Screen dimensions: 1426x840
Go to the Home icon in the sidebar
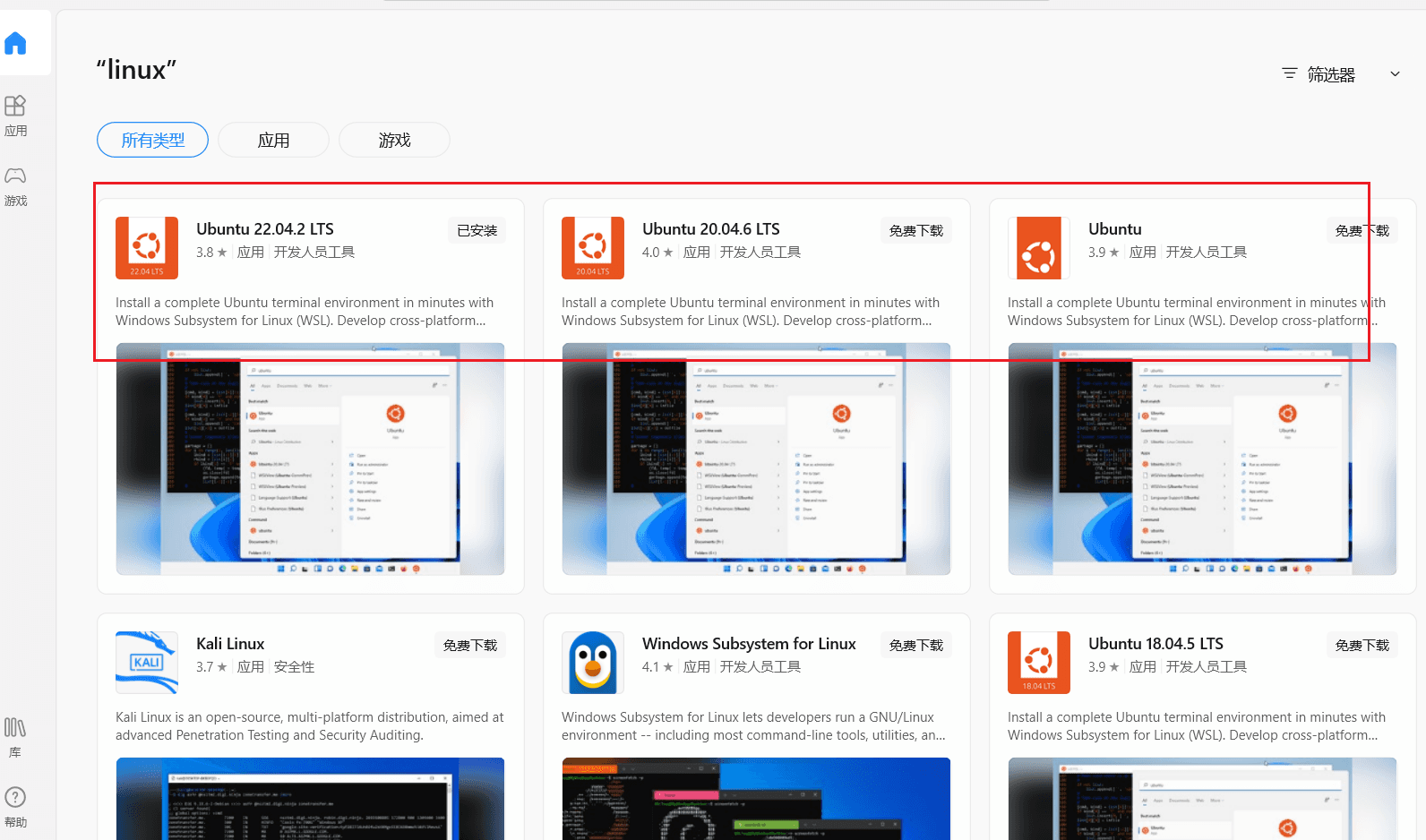15,43
